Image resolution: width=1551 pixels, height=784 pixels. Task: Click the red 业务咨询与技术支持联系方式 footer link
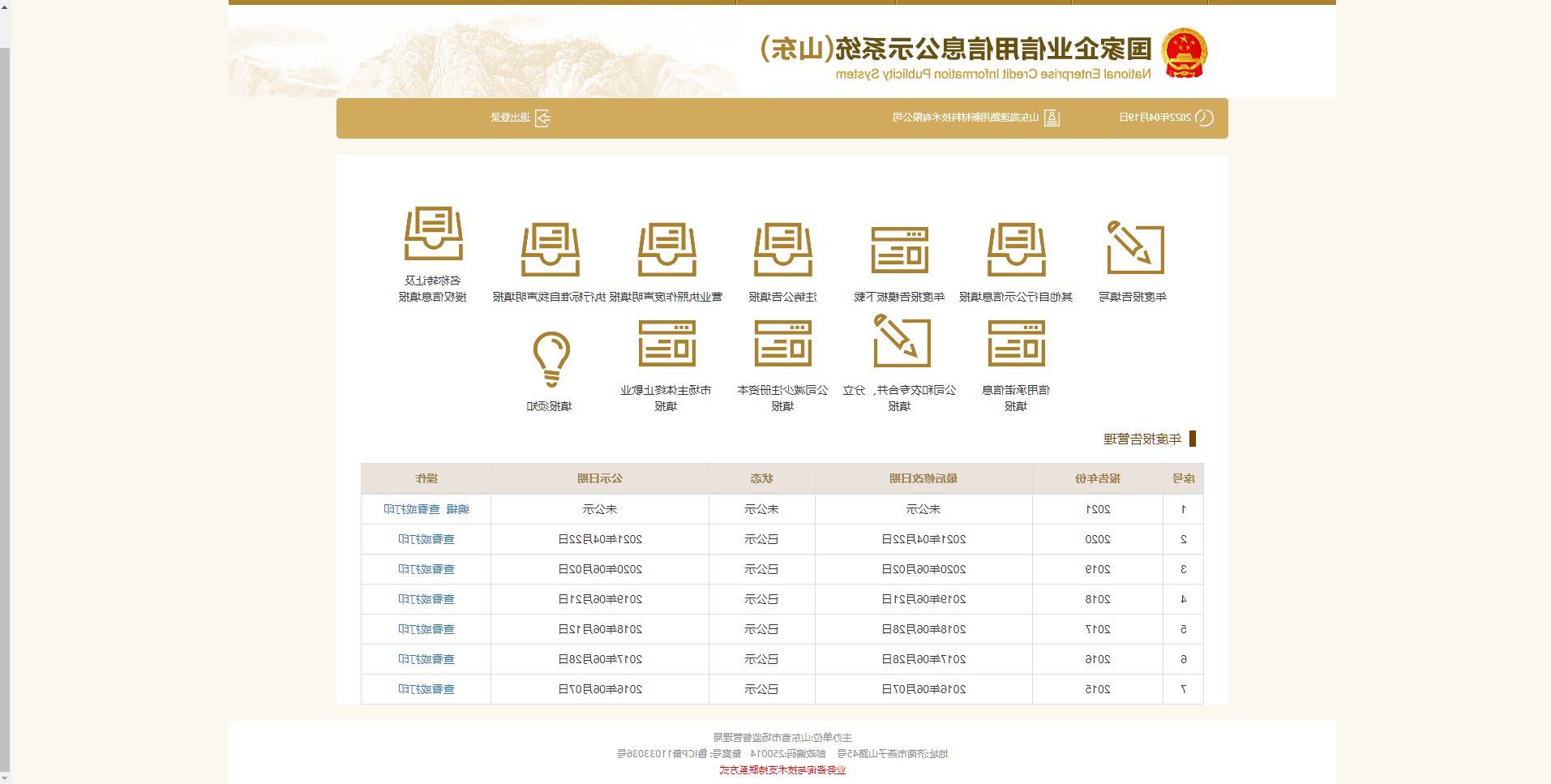(782, 770)
